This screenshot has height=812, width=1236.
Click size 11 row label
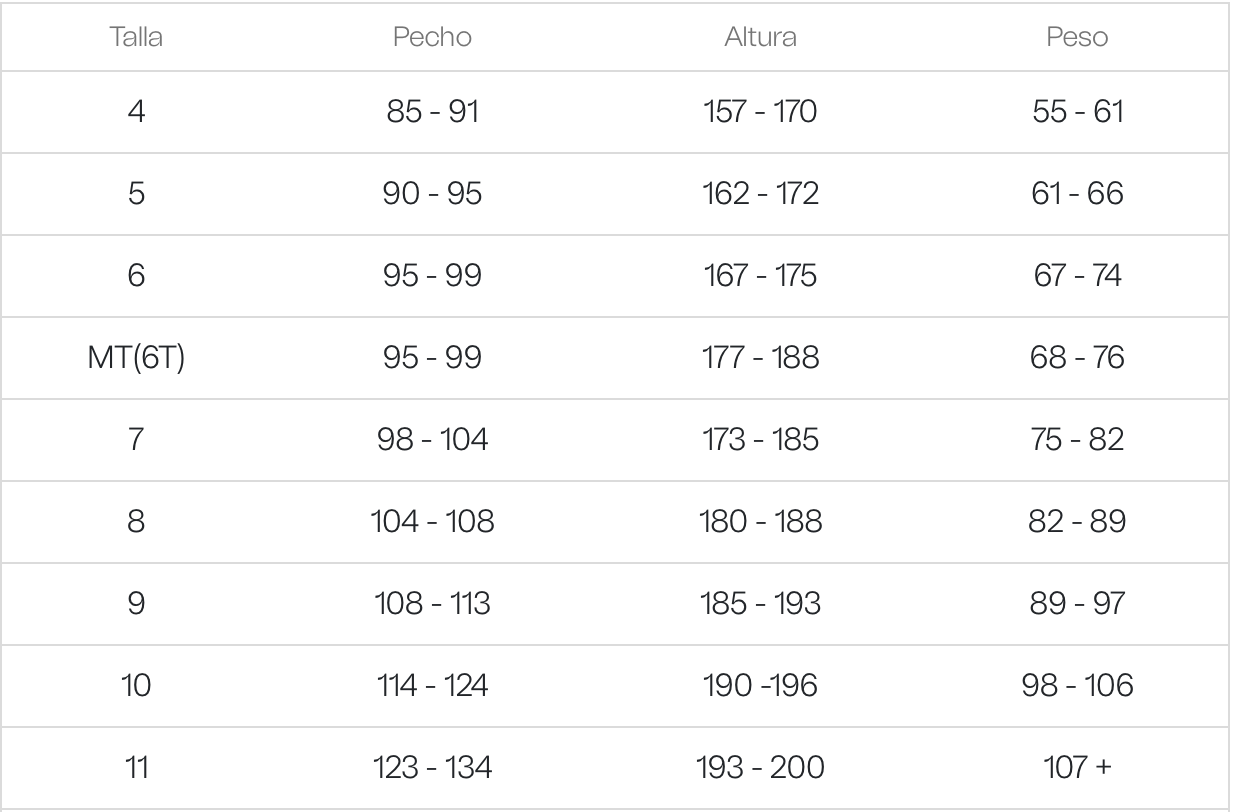point(137,767)
